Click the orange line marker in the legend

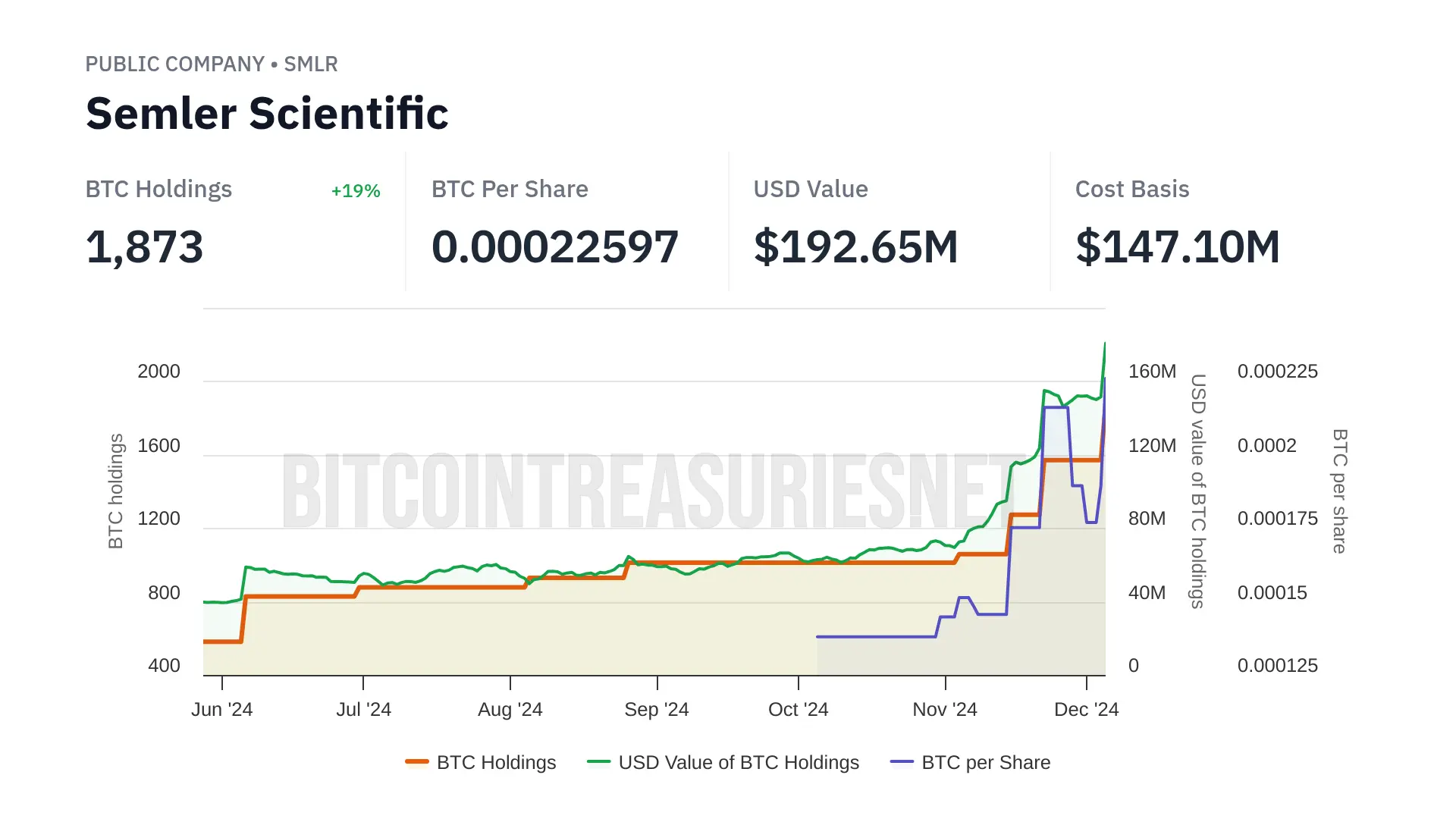click(x=417, y=762)
